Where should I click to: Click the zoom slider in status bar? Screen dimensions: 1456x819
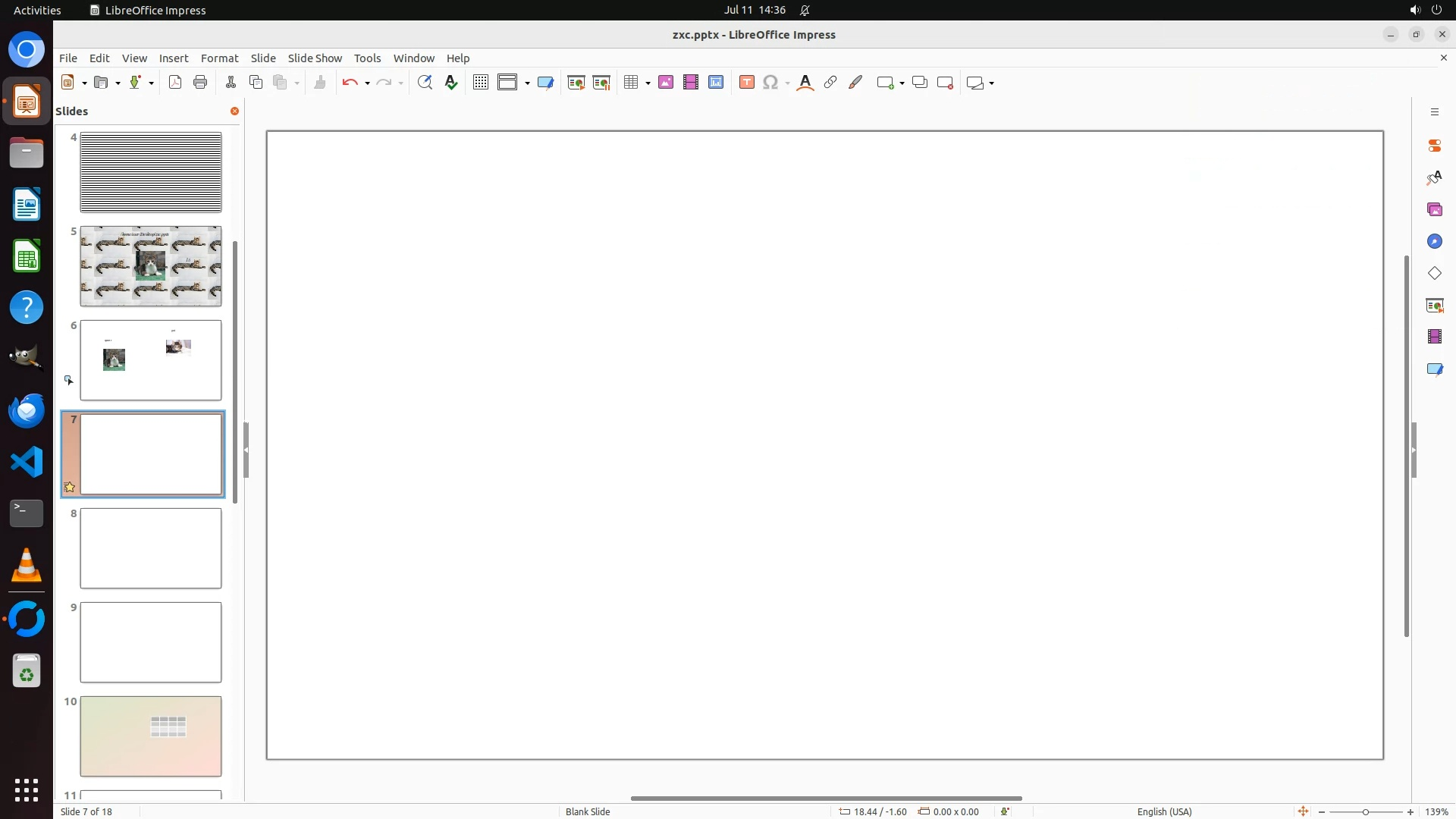(1365, 811)
